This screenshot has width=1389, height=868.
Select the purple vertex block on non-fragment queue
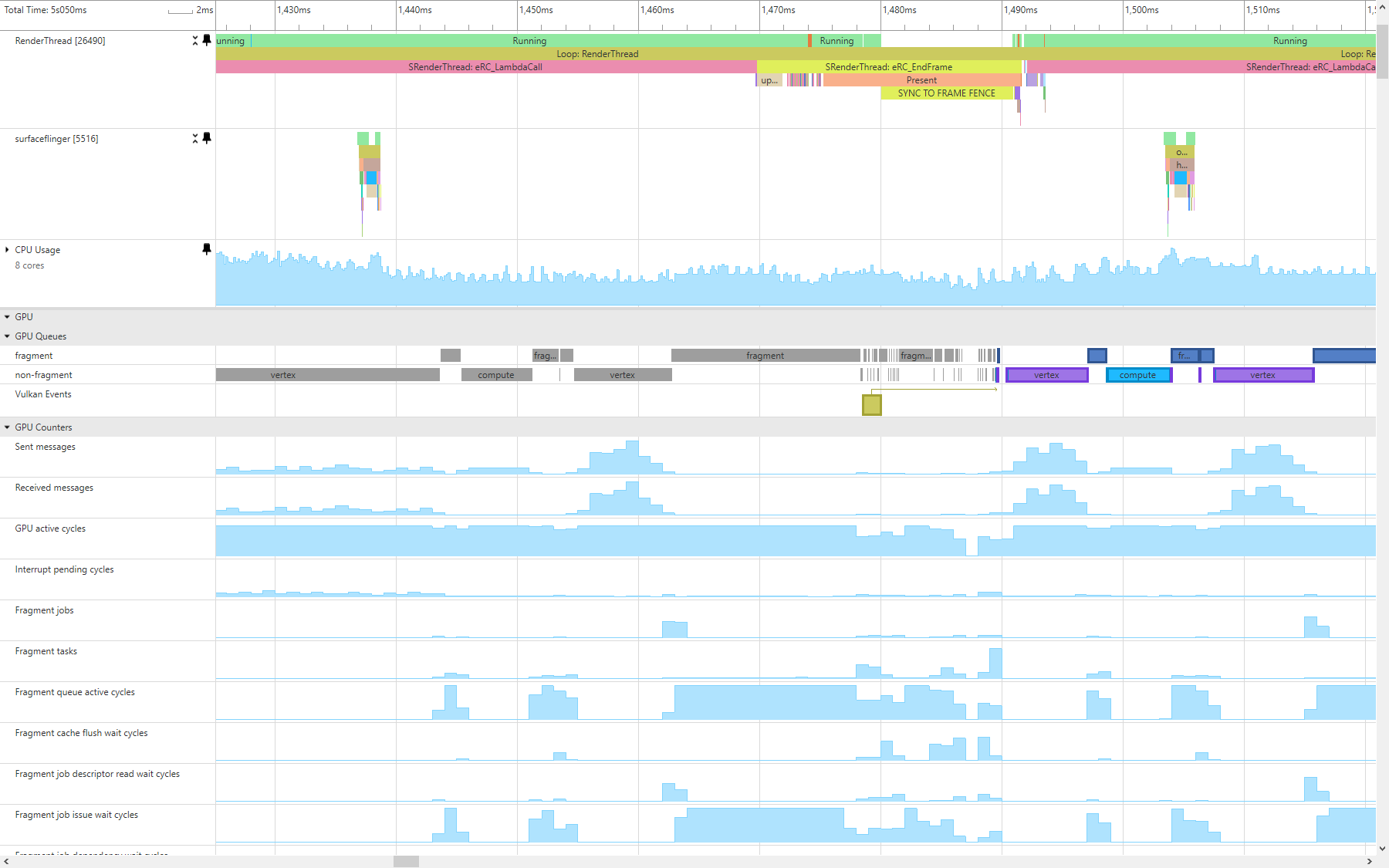1046,375
